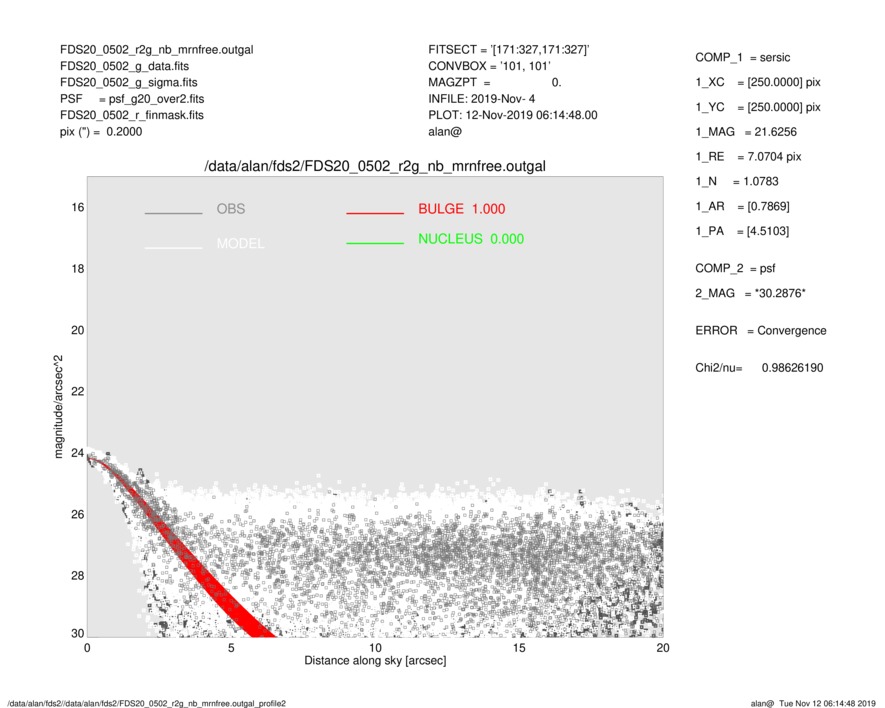885x708 pixels.
Task: Select the BULGE 1.000 legend label
Action: pos(462,209)
